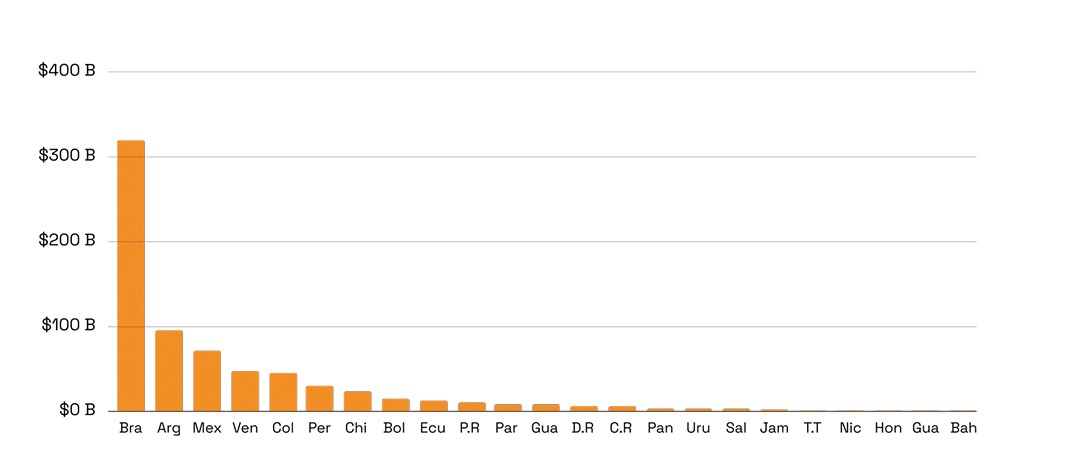Click the Mex orange bar
Viewport: 1066px width, 452px height.
point(207,380)
